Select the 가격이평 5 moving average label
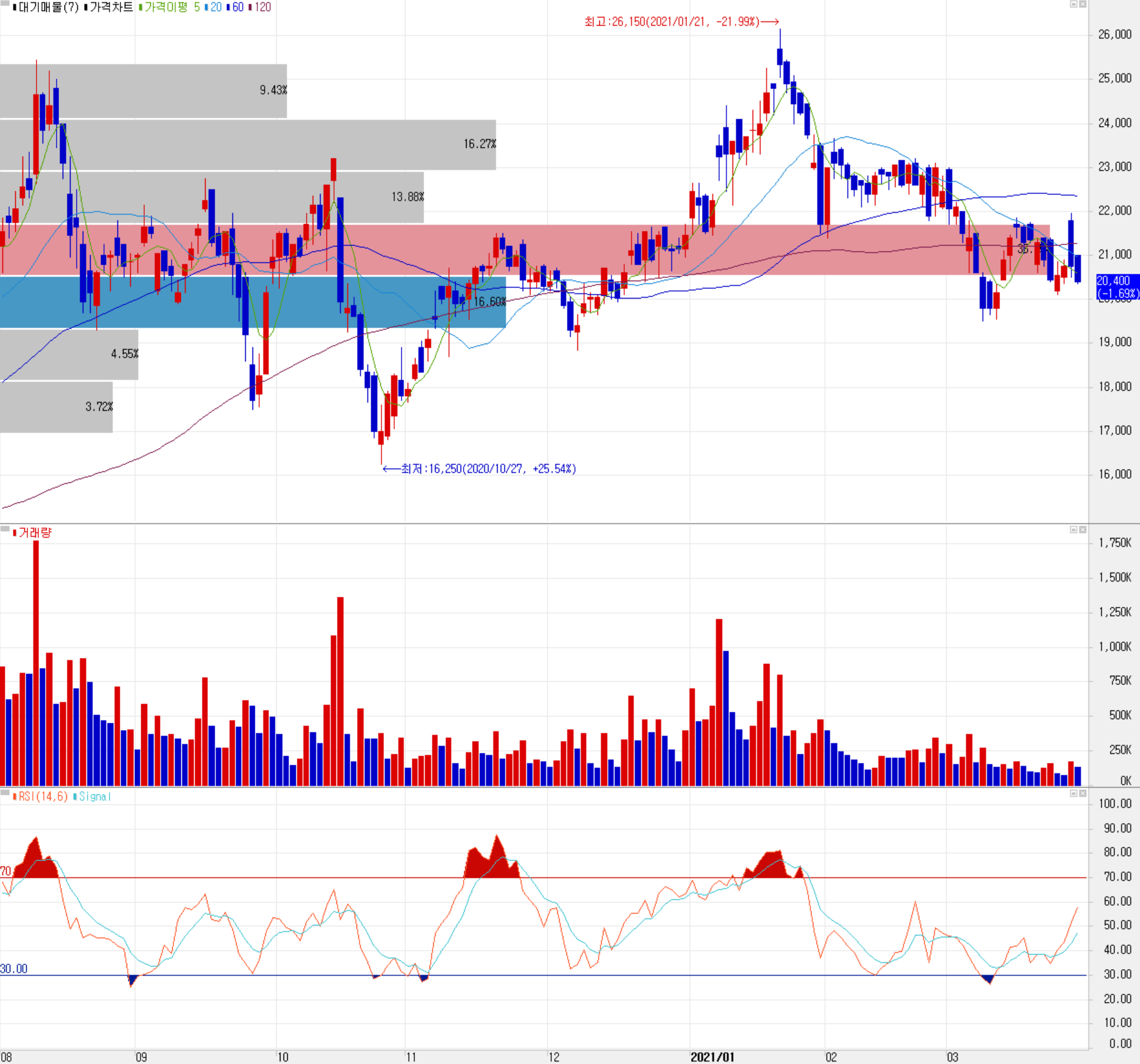 pos(170,7)
